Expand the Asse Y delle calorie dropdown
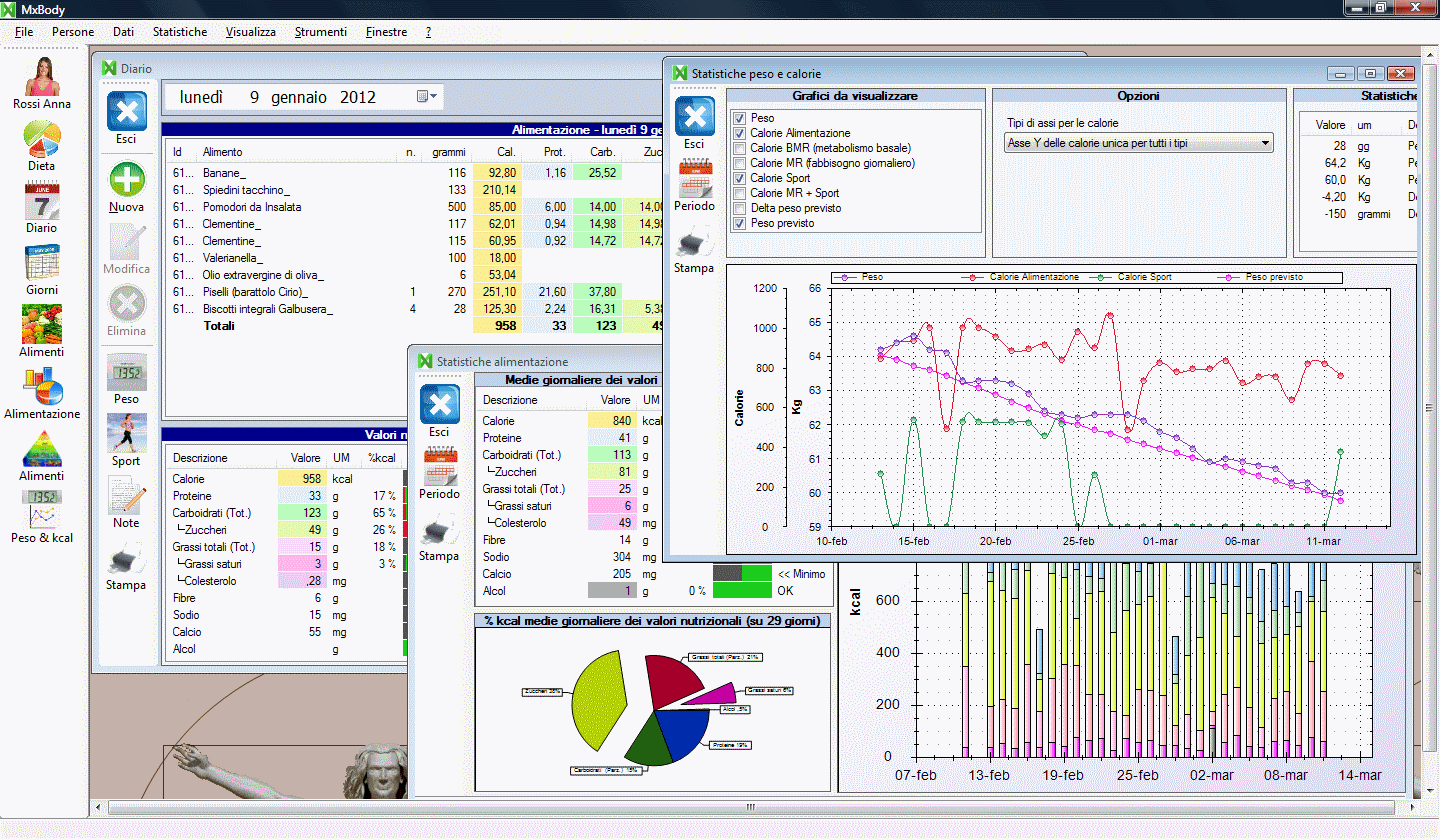Viewport: 1440px width, 840px height. point(1266,143)
